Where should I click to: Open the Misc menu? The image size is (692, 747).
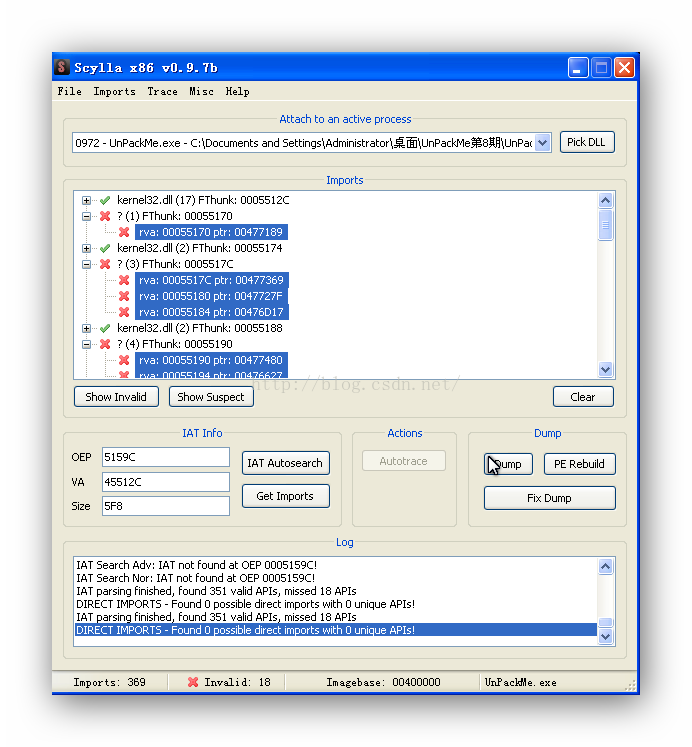pyautogui.click(x=201, y=91)
